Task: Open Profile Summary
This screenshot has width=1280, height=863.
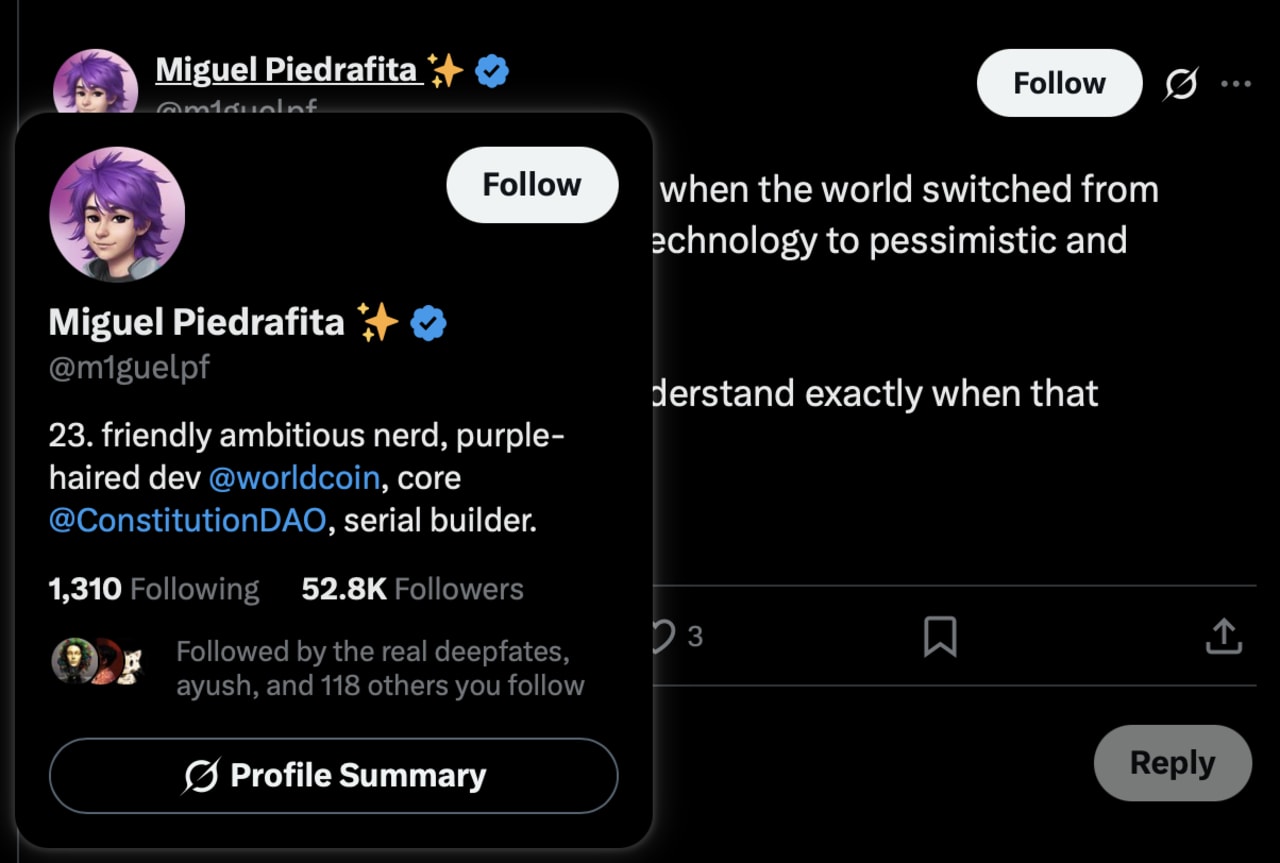Action: pyautogui.click(x=334, y=775)
